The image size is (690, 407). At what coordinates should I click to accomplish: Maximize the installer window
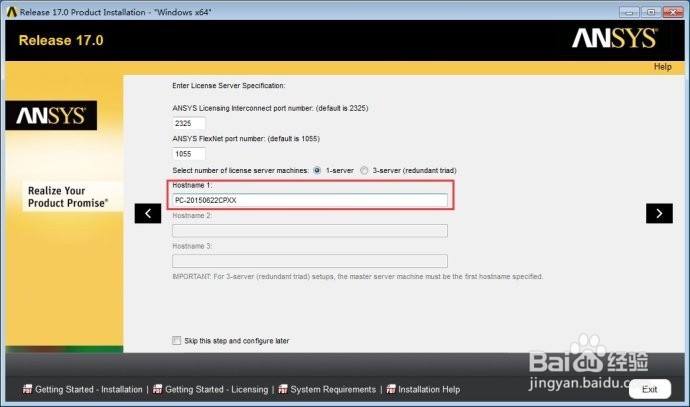coord(651,12)
